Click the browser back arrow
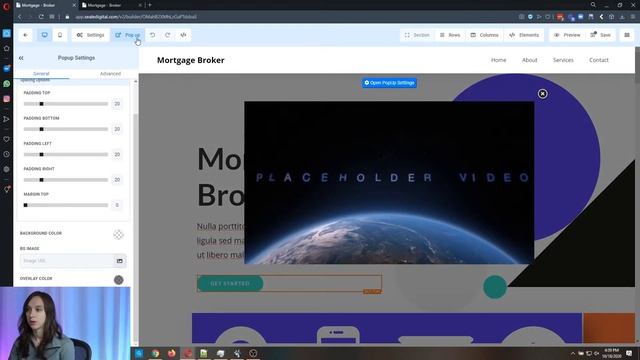 pos(20,17)
